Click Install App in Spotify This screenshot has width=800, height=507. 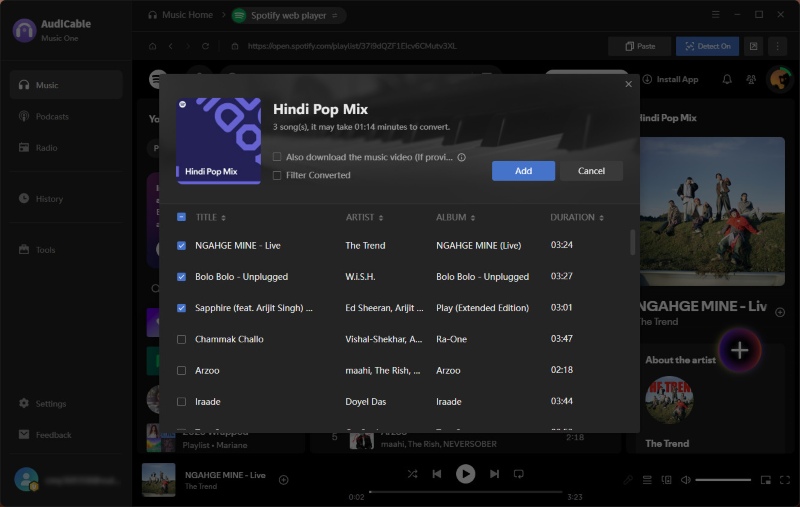click(x=670, y=79)
